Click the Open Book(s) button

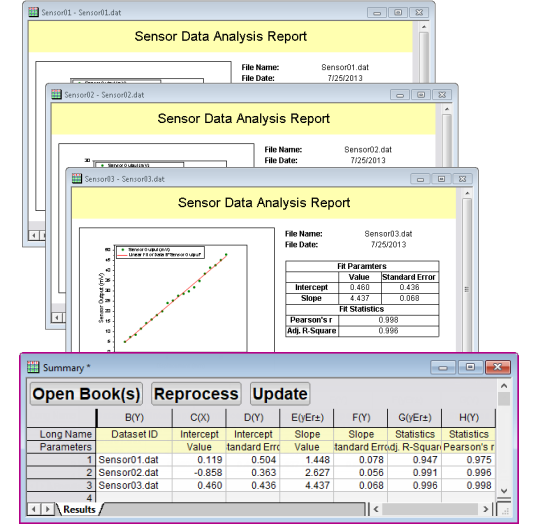87,394
